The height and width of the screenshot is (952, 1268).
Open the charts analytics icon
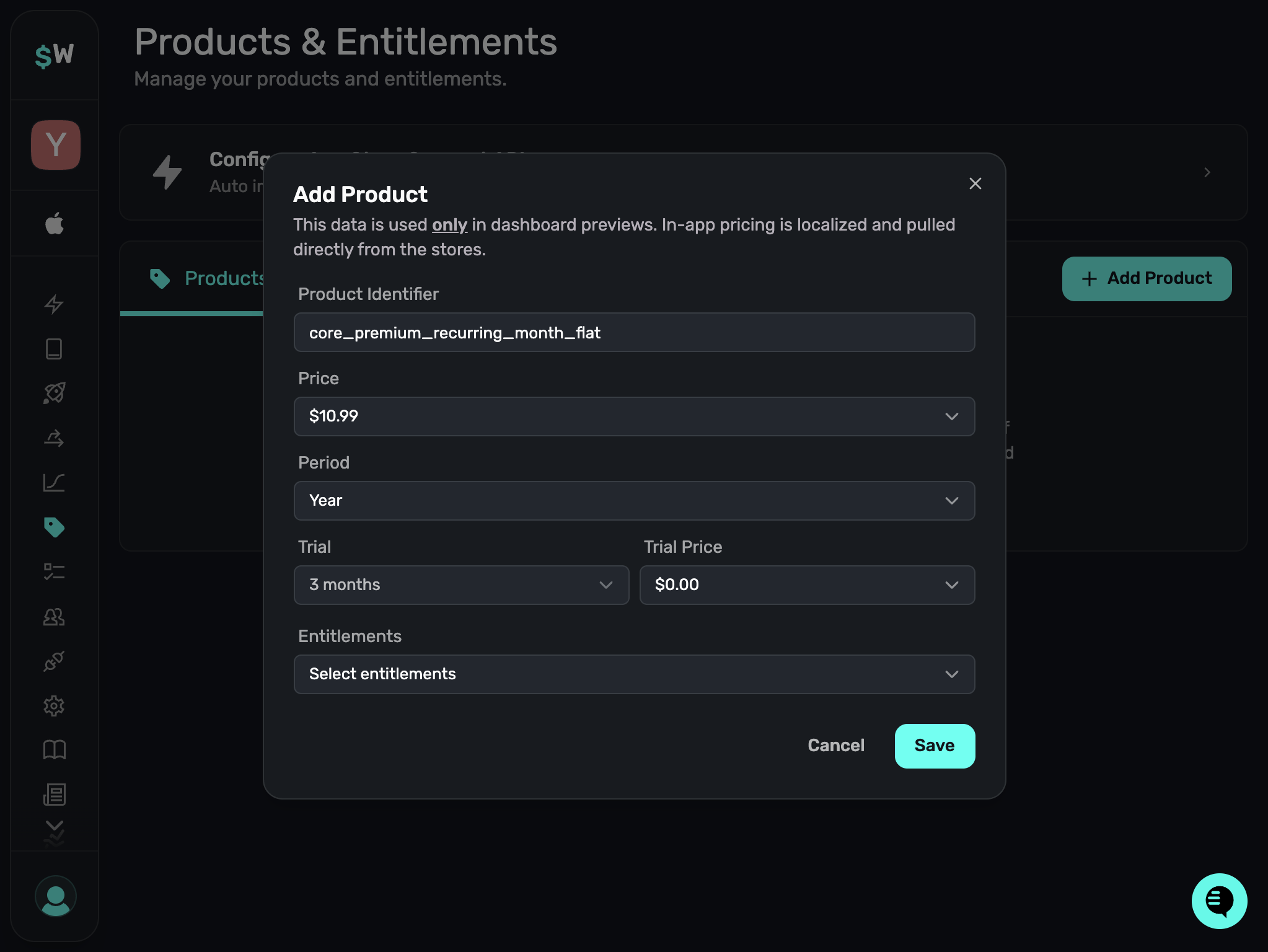coord(55,483)
